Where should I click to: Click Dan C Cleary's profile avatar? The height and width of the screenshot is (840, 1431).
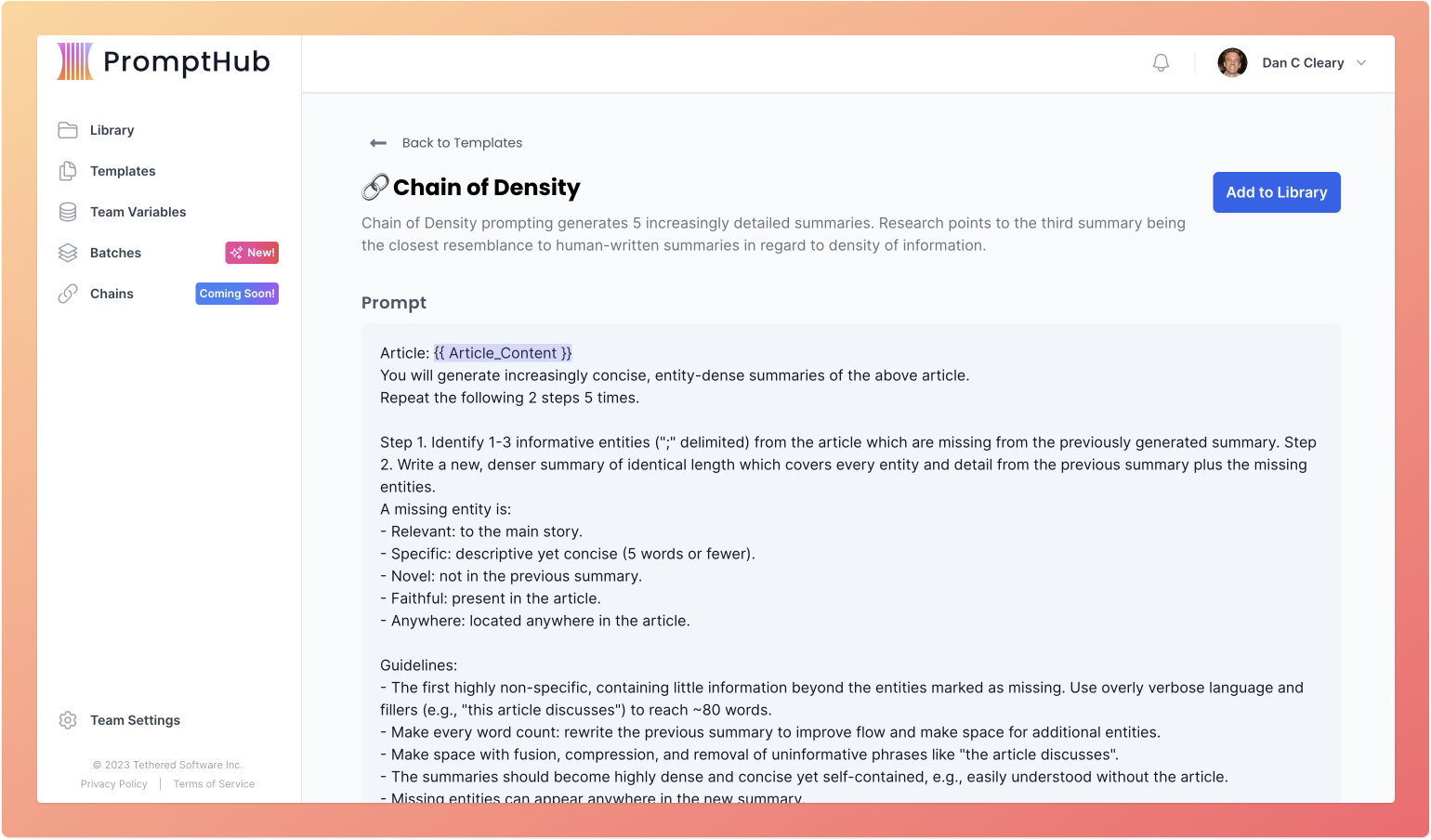[x=1232, y=62]
